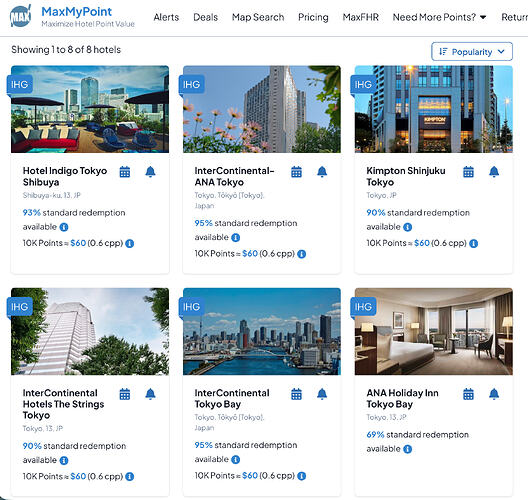
Task: Open the Alerts menu item
Action: pyautogui.click(x=166, y=17)
